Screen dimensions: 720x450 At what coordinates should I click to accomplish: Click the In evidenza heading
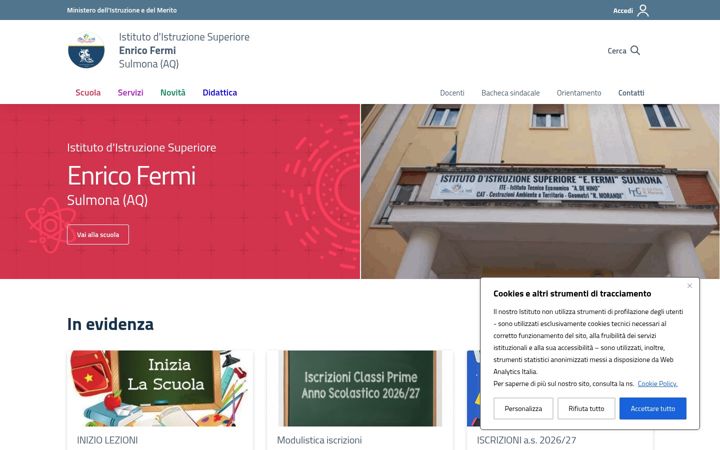[x=110, y=324]
